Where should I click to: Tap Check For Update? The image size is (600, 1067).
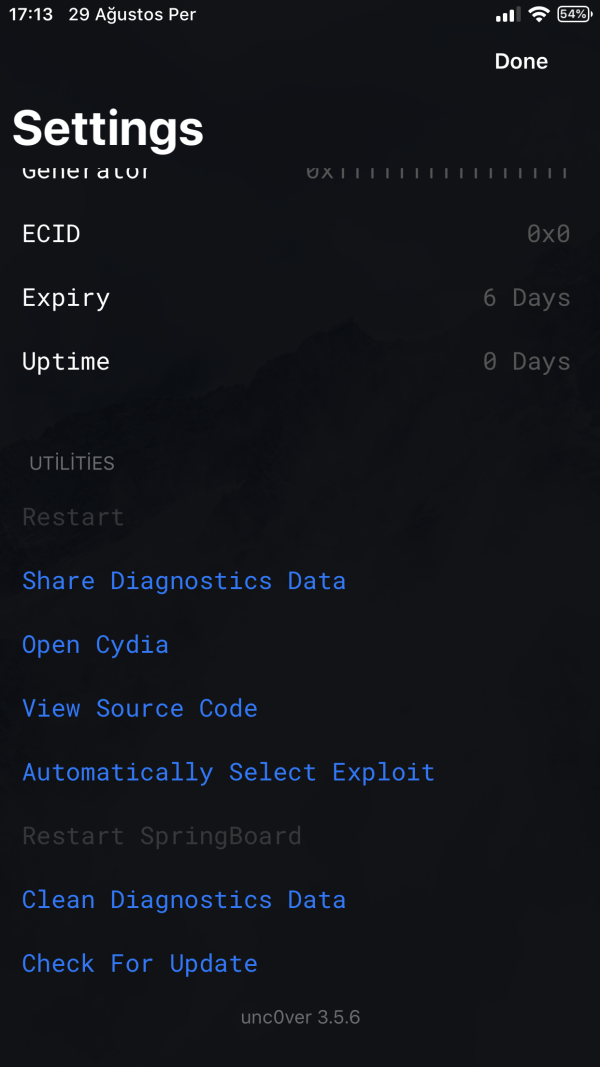pos(140,964)
